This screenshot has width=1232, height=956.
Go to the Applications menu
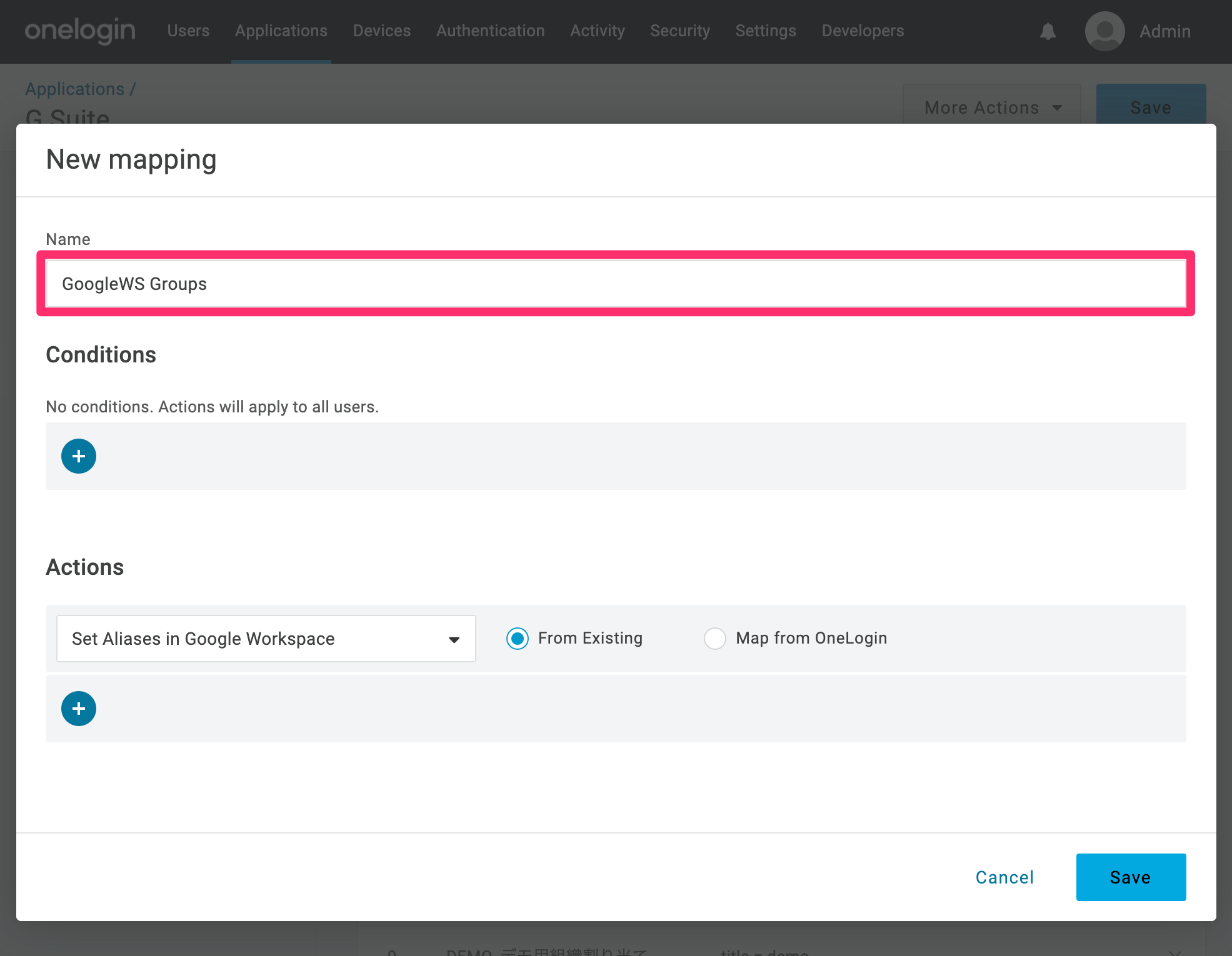281,31
